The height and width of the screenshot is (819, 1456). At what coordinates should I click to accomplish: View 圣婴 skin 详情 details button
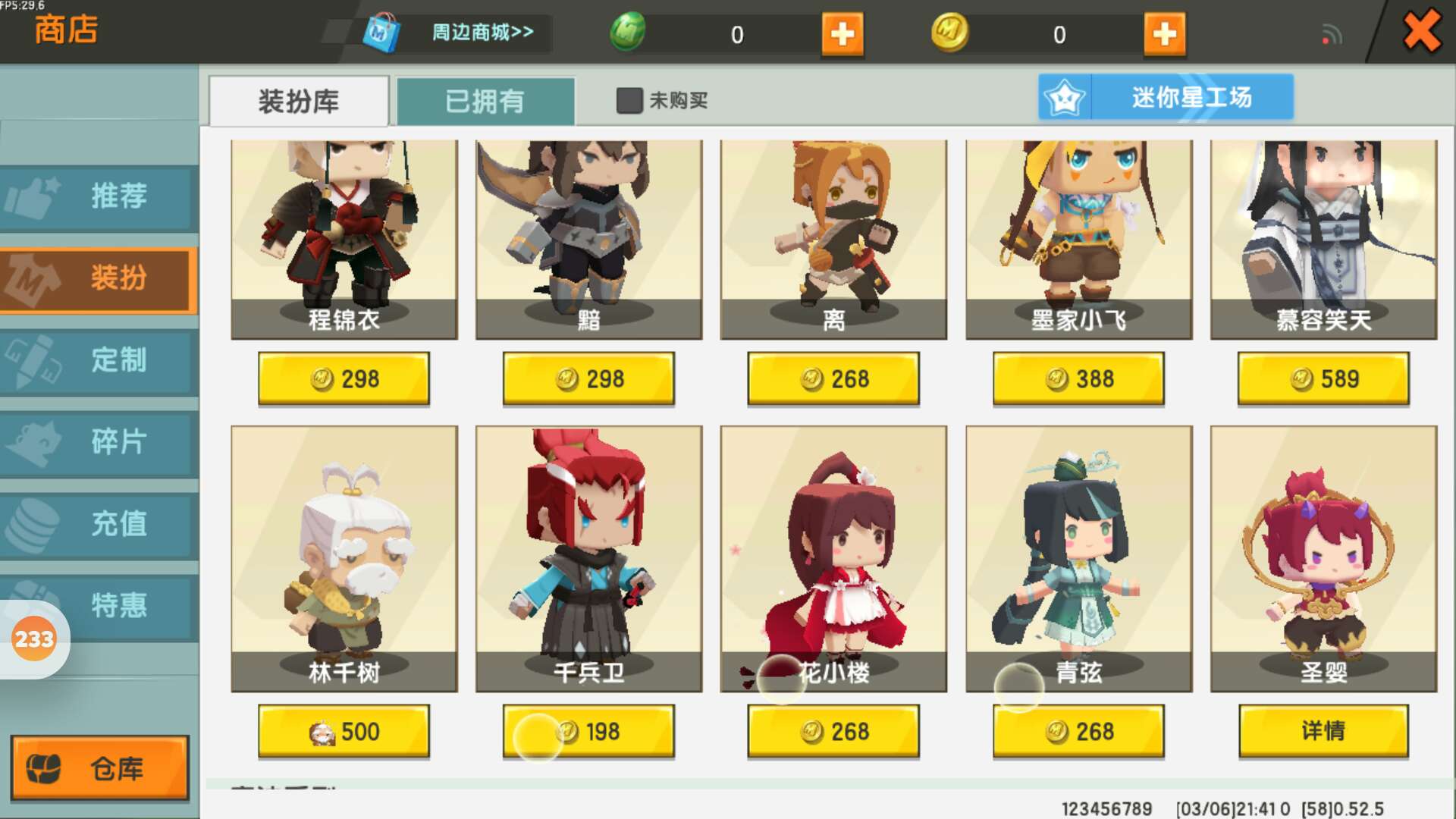[1324, 730]
